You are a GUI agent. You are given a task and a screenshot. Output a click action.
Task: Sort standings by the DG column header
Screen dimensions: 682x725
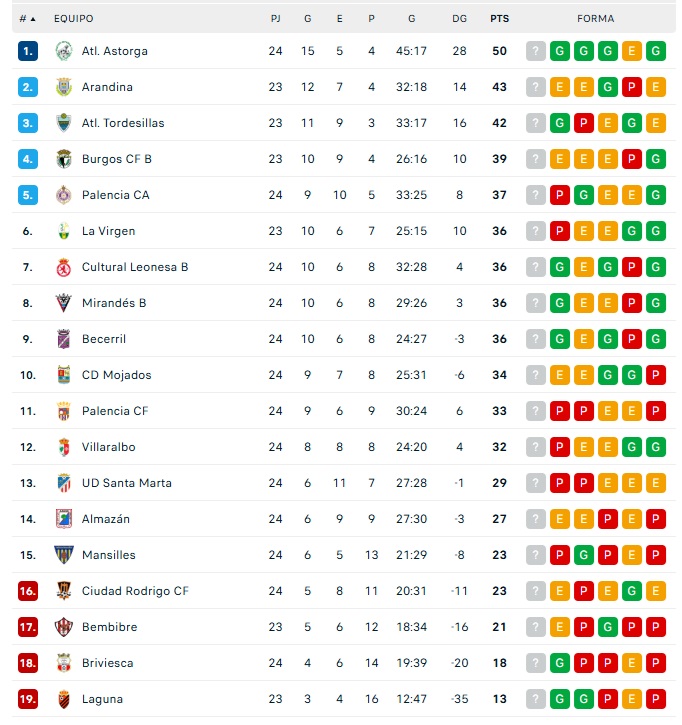point(459,18)
